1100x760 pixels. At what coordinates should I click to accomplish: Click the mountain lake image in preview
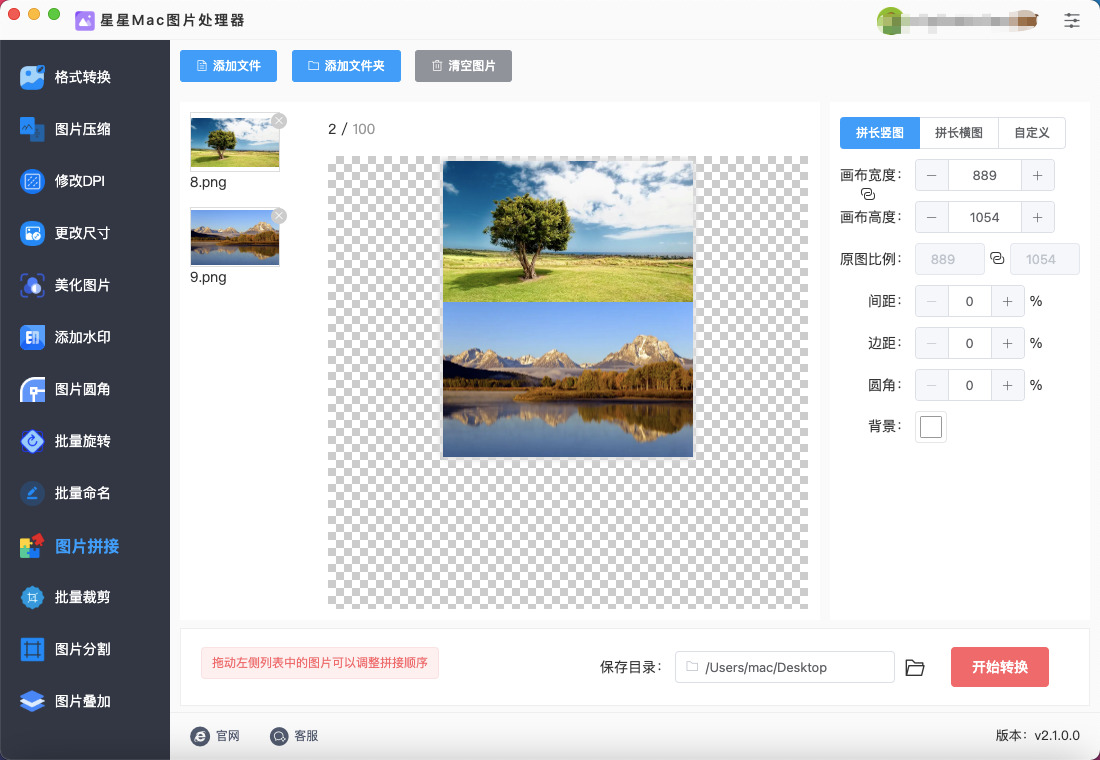[568, 380]
